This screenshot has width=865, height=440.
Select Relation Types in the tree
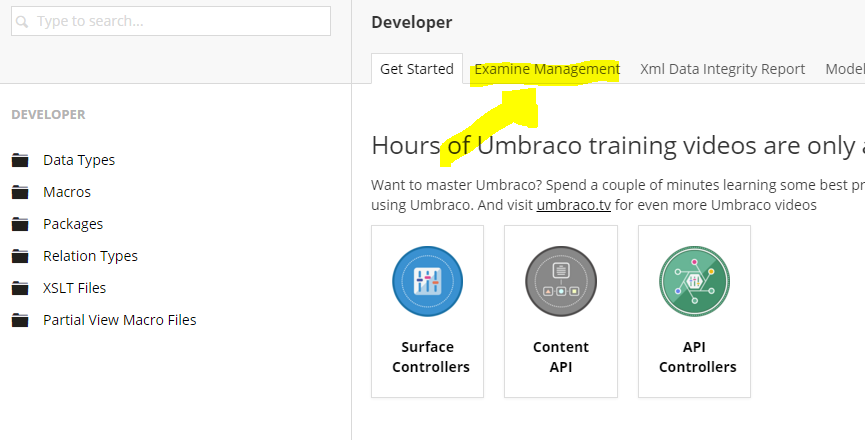90,256
